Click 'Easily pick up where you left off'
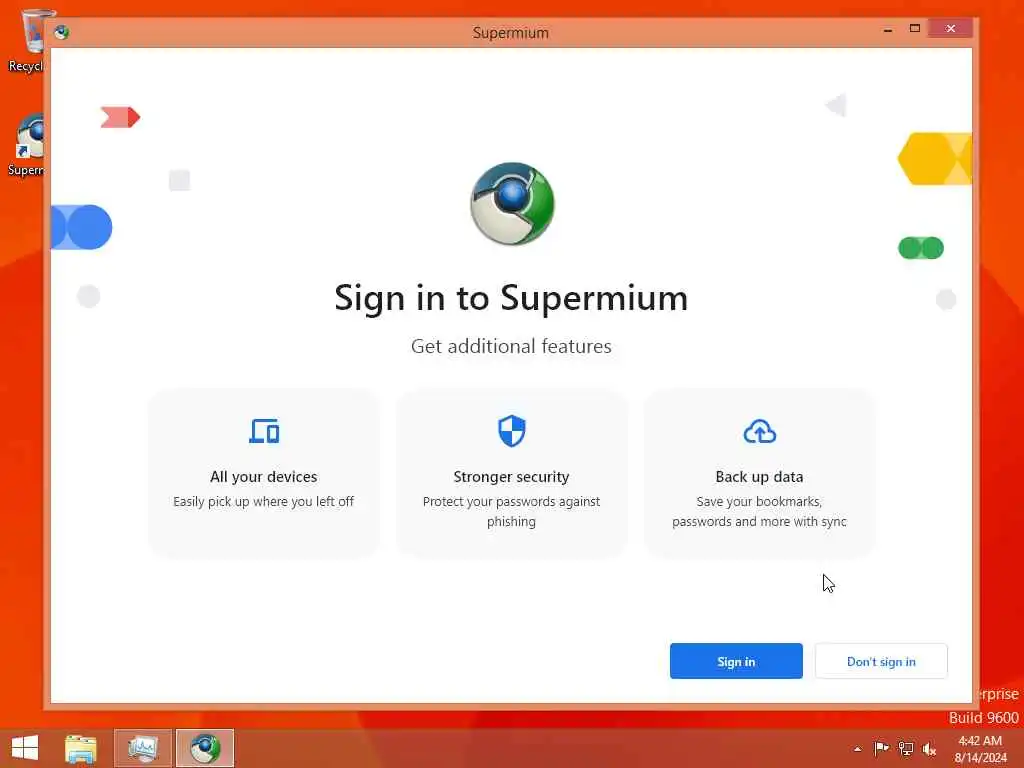1024x768 pixels. 264,502
